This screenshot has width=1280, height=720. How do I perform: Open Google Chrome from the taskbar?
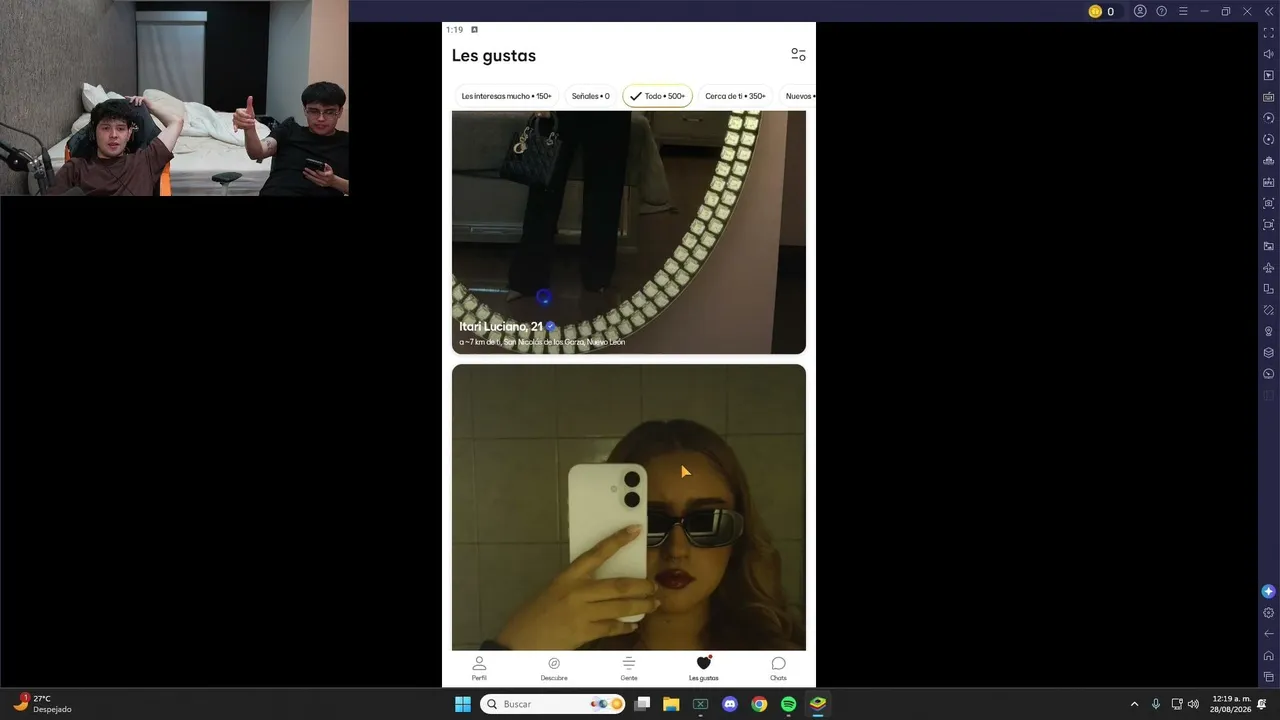click(x=759, y=704)
